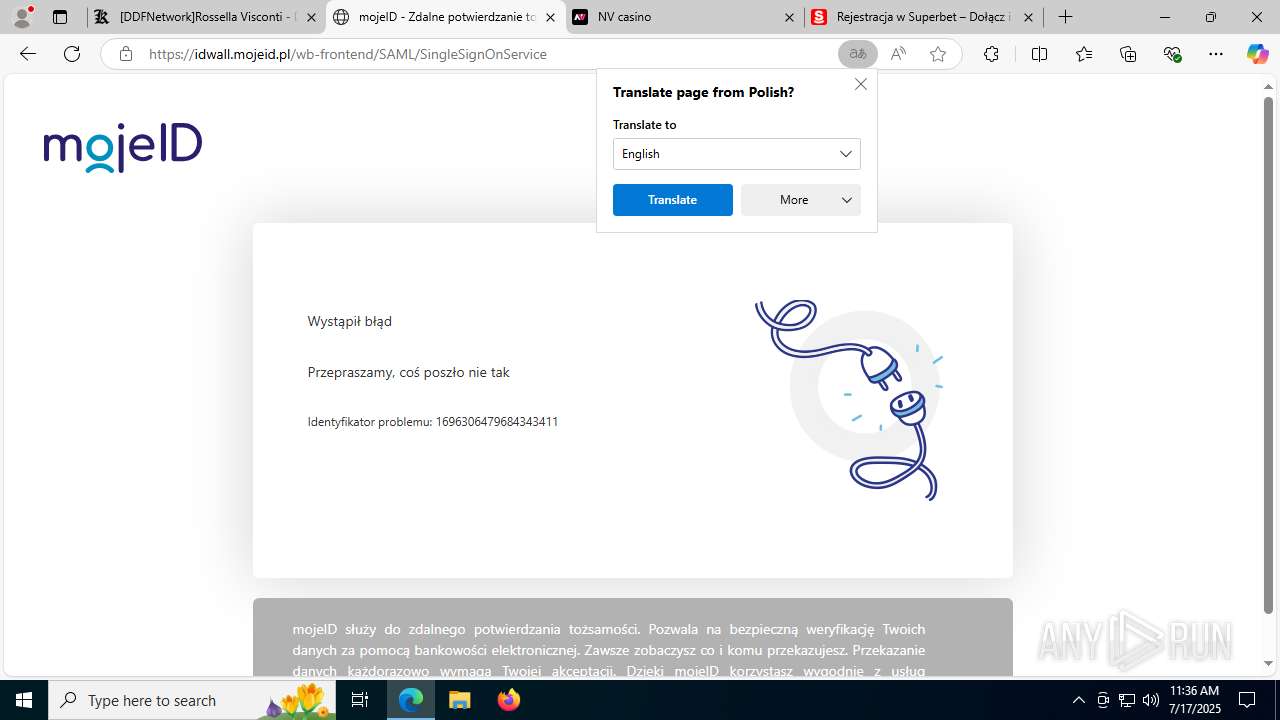Close the translate popup with X
Image resolution: width=1280 pixels, height=720 pixels.
click(861, 84)
